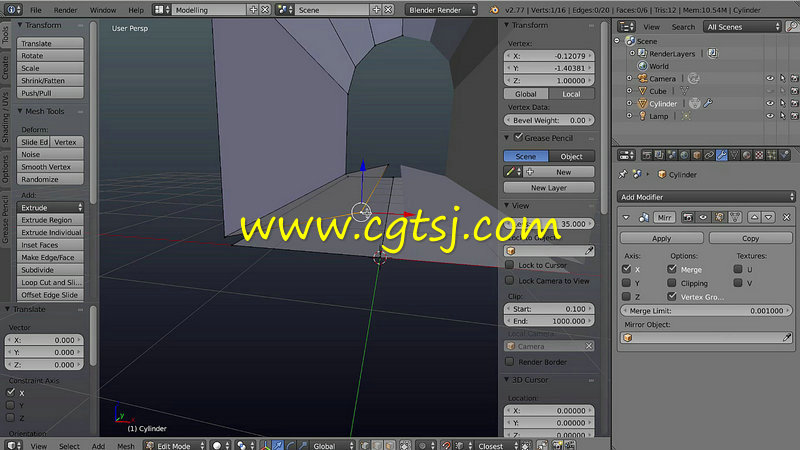Open the Mesh Data triangle properties icon
800x450 pixels.
(734, 155)
